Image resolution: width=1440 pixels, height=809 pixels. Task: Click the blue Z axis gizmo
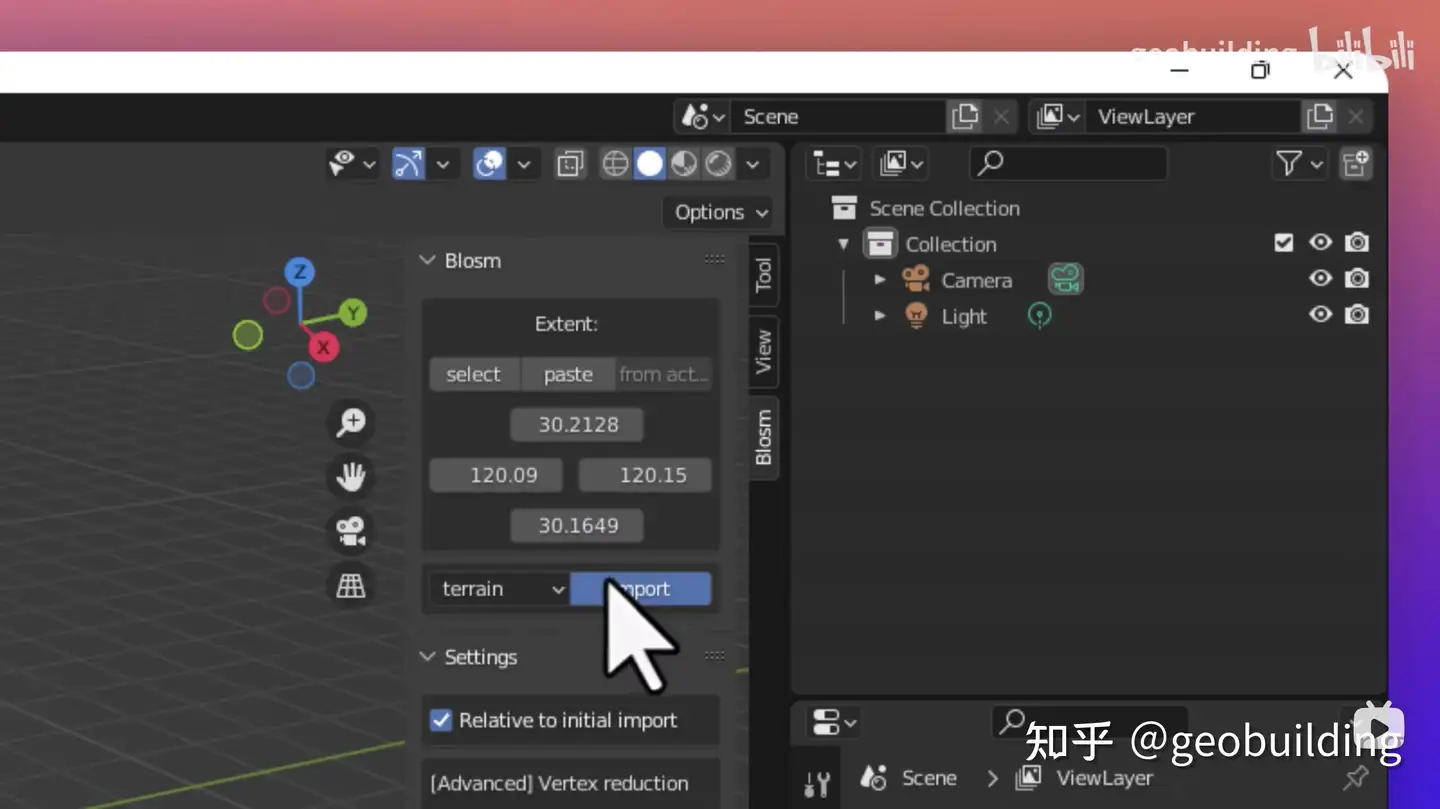click(299, 272)
